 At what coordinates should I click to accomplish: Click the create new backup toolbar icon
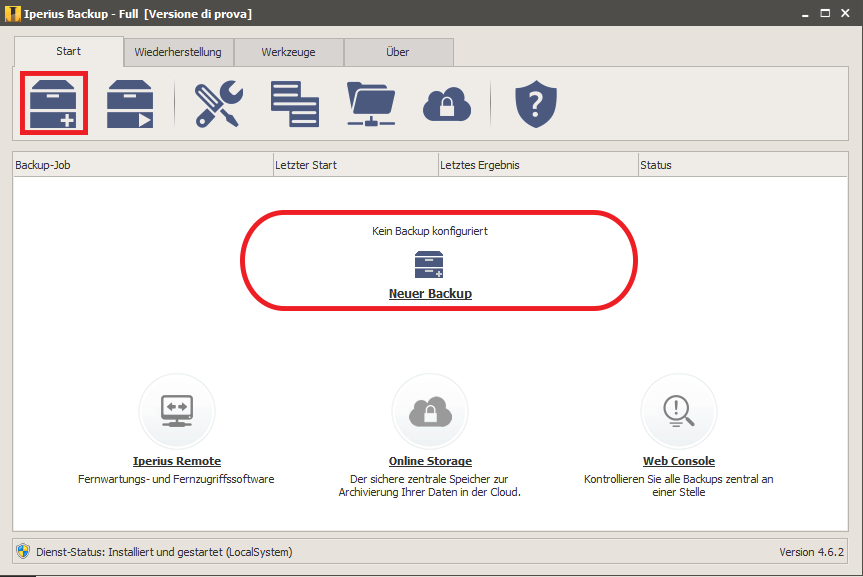coord(53,104)
